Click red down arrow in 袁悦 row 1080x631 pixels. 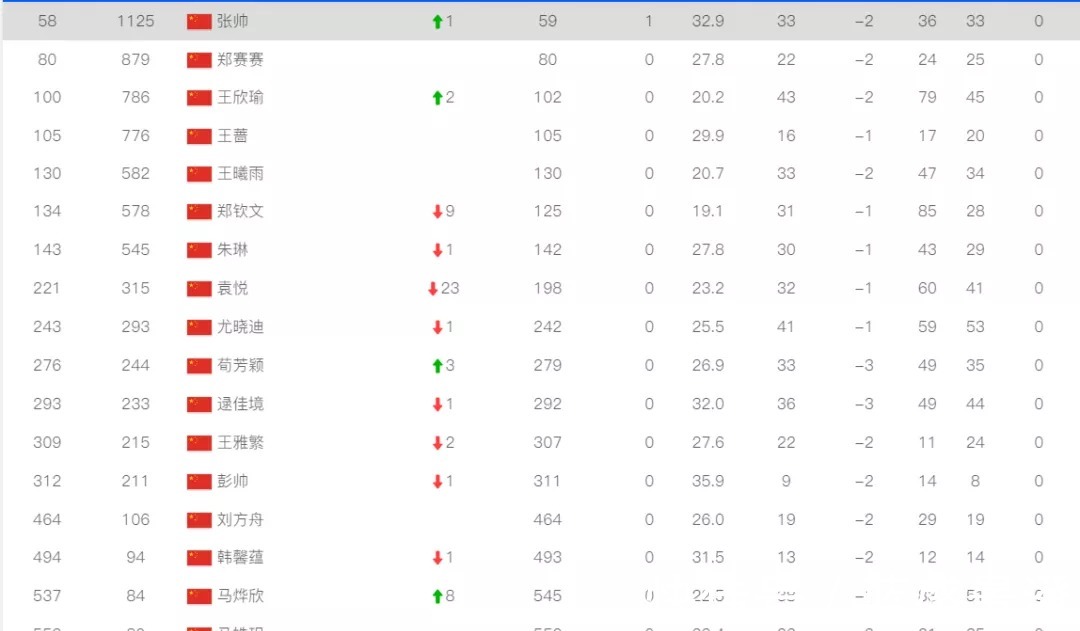(x=433, y=289)
